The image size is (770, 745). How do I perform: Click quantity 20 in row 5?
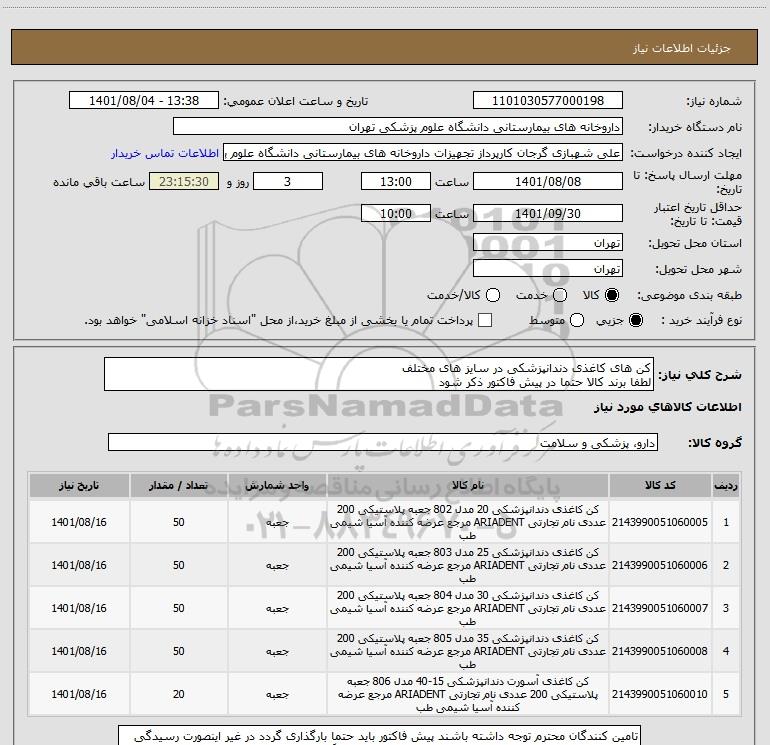tap(178, 694)
